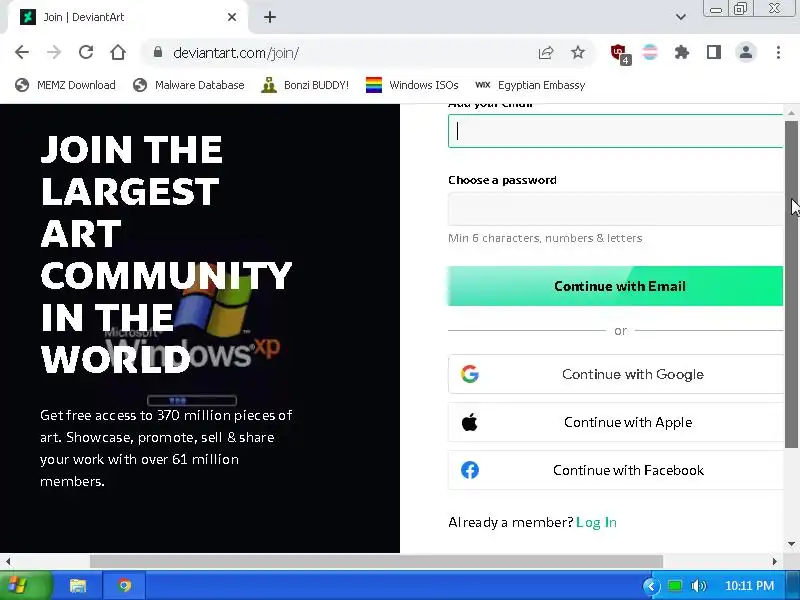Open the Bonzi BUDDY! bookmark
800x600 pixels.
coord(305,85)
